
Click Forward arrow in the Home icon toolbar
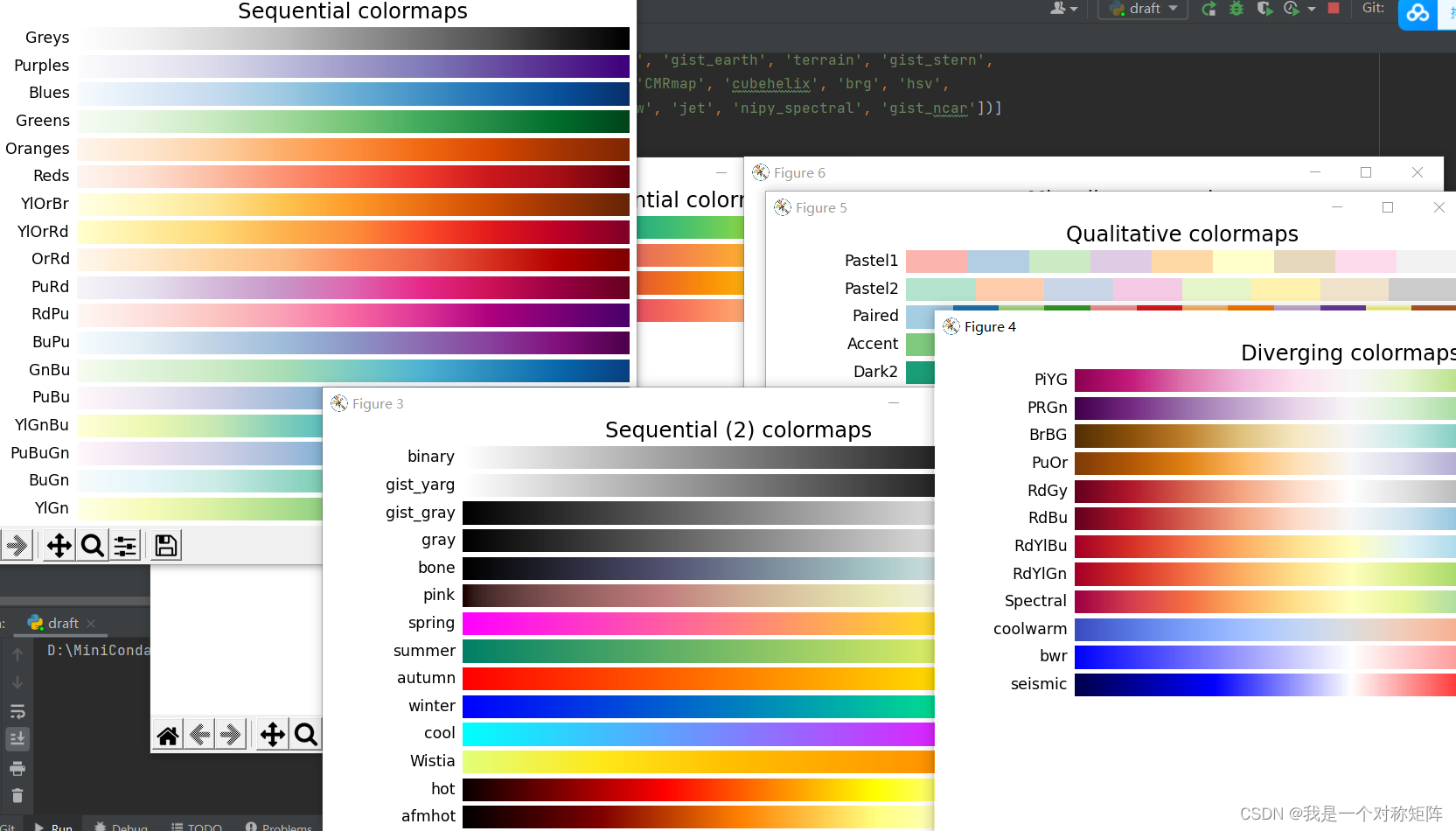click(232, 735)
